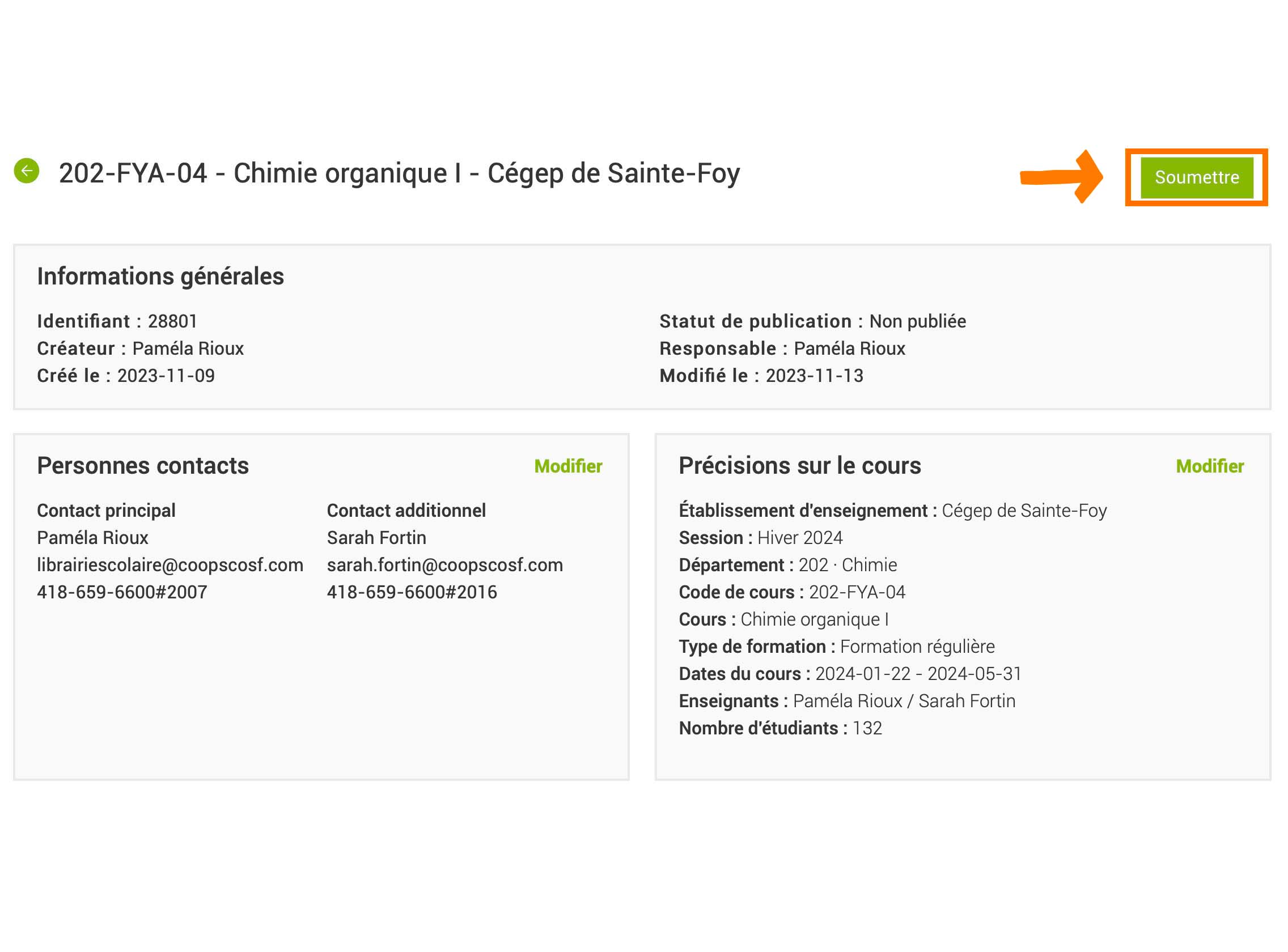Click phone number ending in #2007
Viewport: 1288px width, 952px height.
[122, 592]
